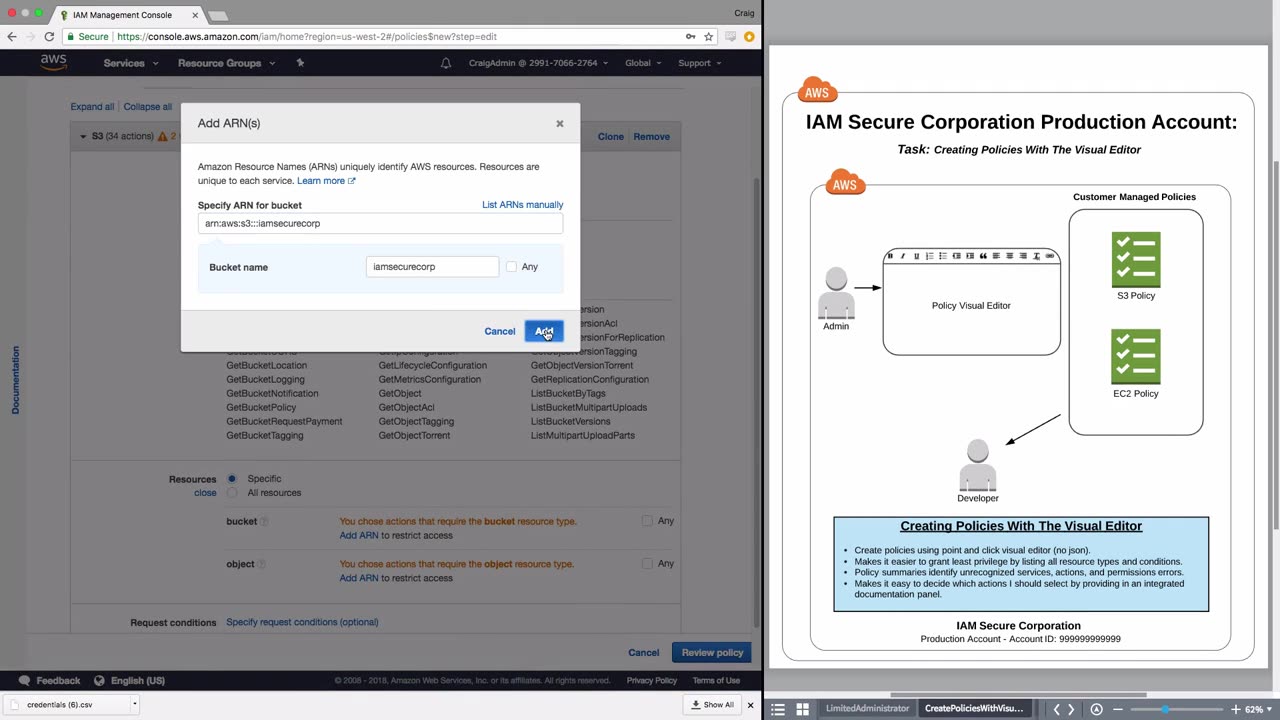Click the Feedback button in footer

pyautogui.click(x=50, y=681)
